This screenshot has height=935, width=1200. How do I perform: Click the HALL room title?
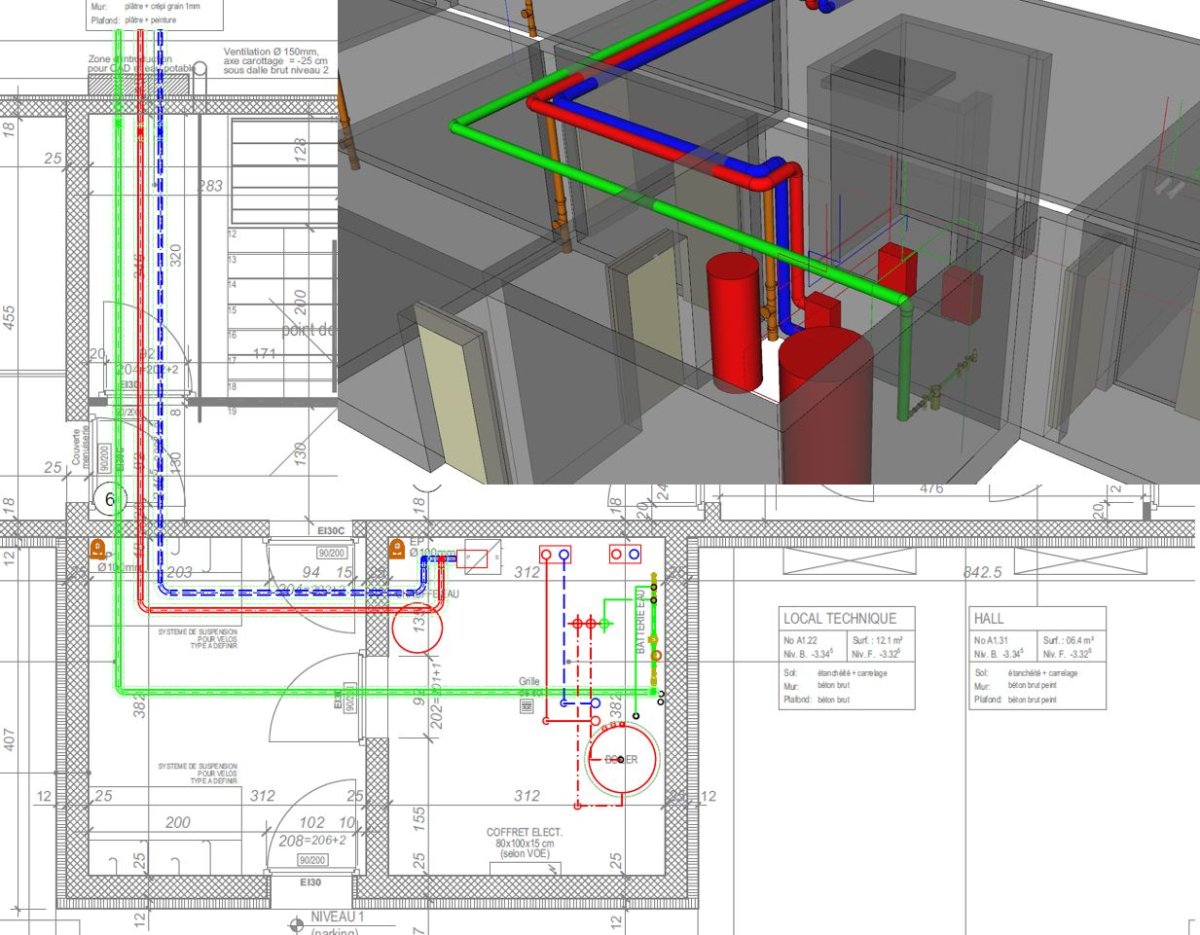(989, 619)
